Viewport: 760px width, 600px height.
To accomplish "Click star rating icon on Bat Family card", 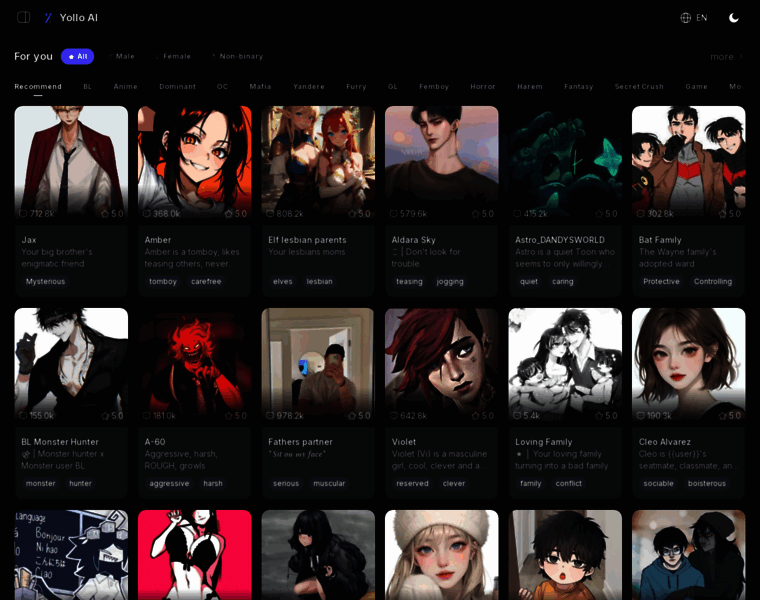I will [722, 214].
